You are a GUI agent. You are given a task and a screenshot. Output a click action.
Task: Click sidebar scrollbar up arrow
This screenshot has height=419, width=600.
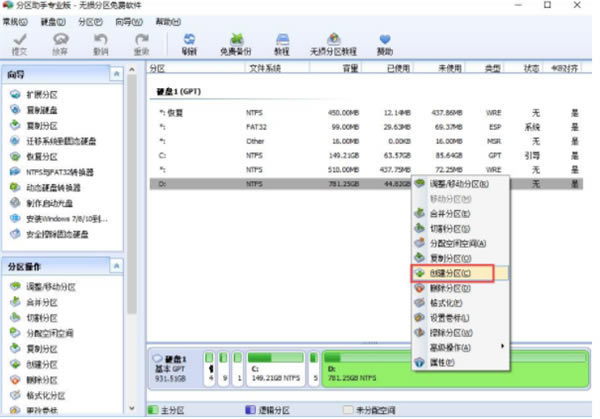click(132, 70)
